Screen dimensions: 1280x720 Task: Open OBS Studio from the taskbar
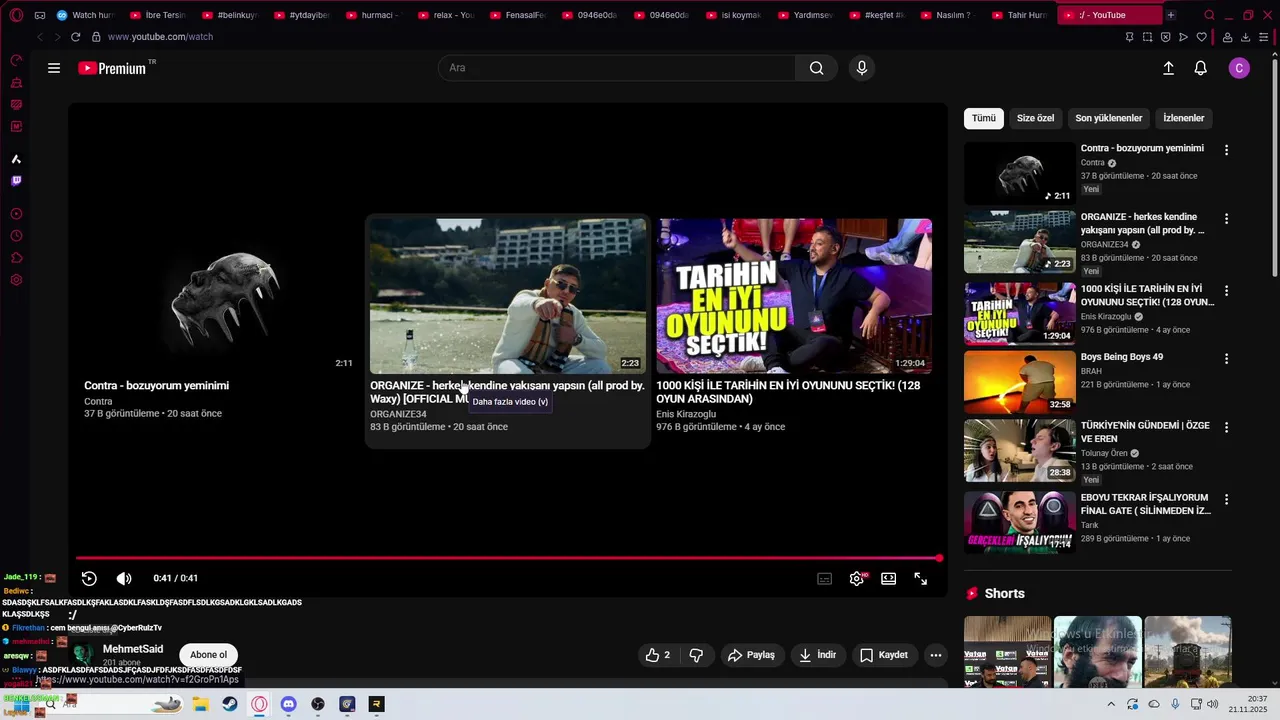[318, 704]
